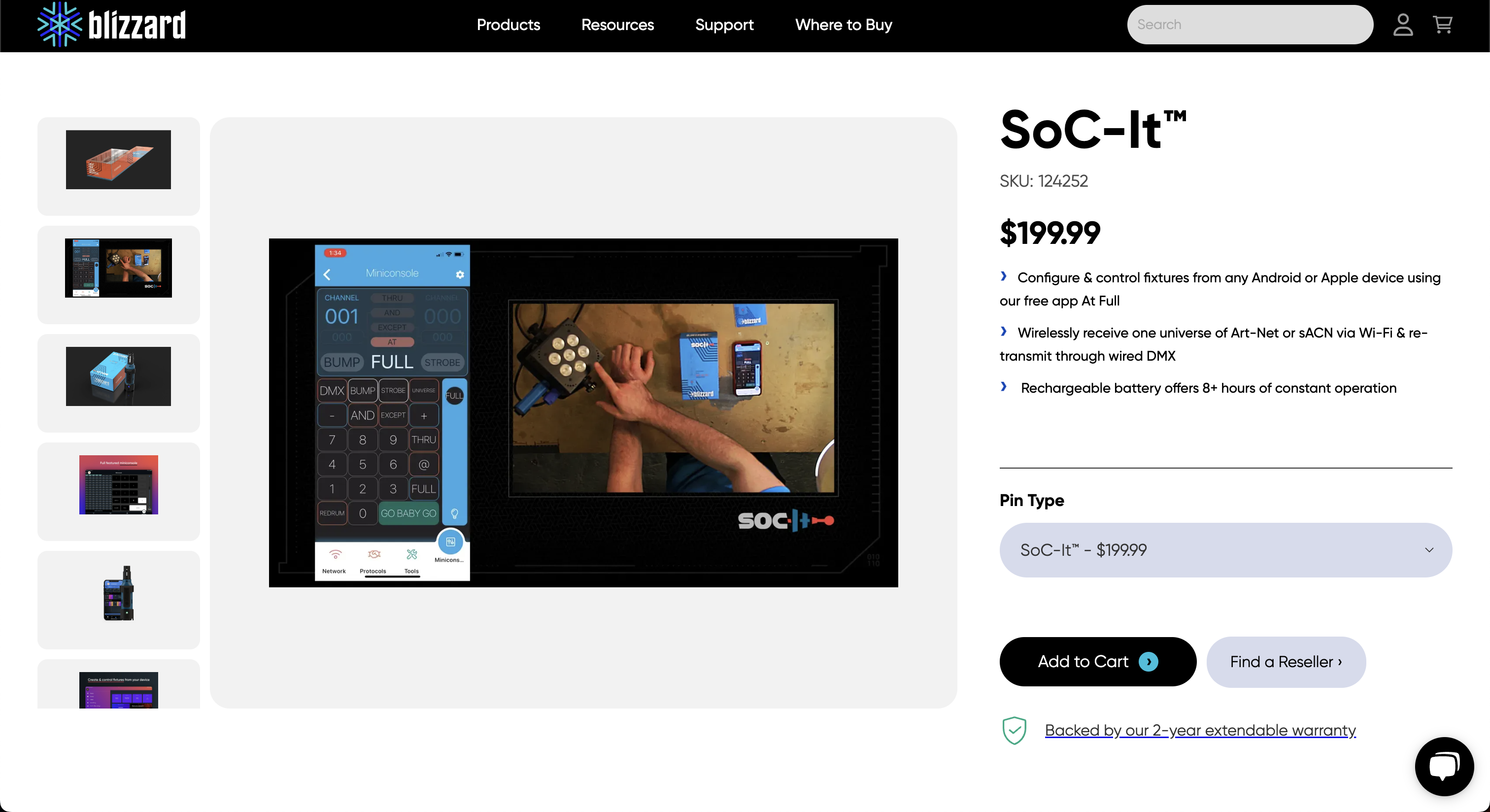Click Find a Reseller link
Viewport: 1490px width, 812px height.
(1285, 661)
